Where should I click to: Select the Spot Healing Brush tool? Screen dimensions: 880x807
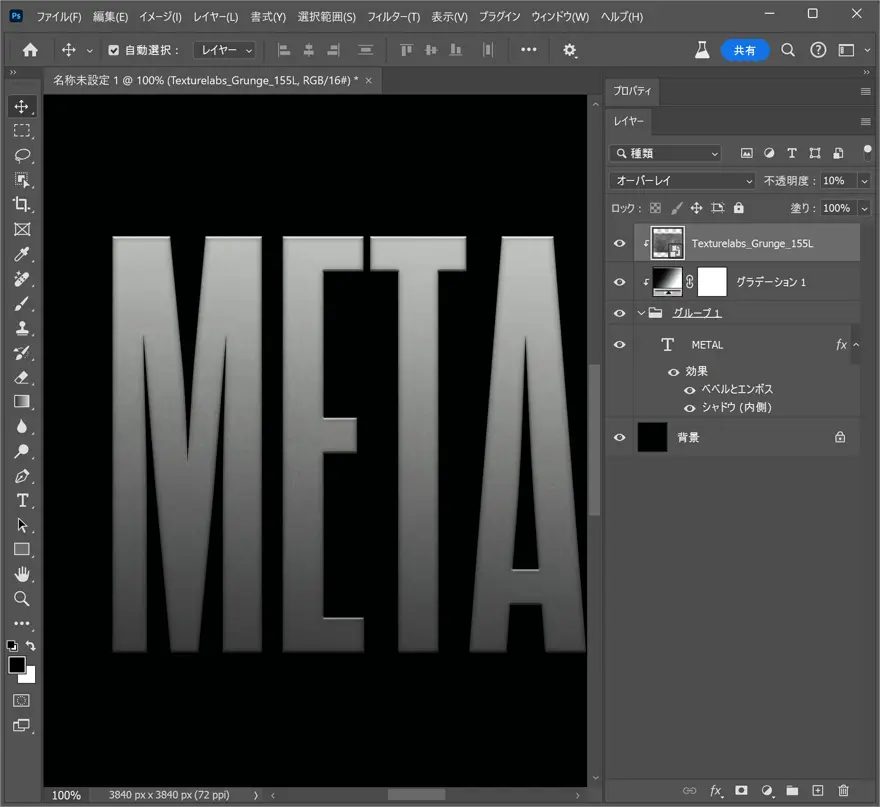point(21,279)
